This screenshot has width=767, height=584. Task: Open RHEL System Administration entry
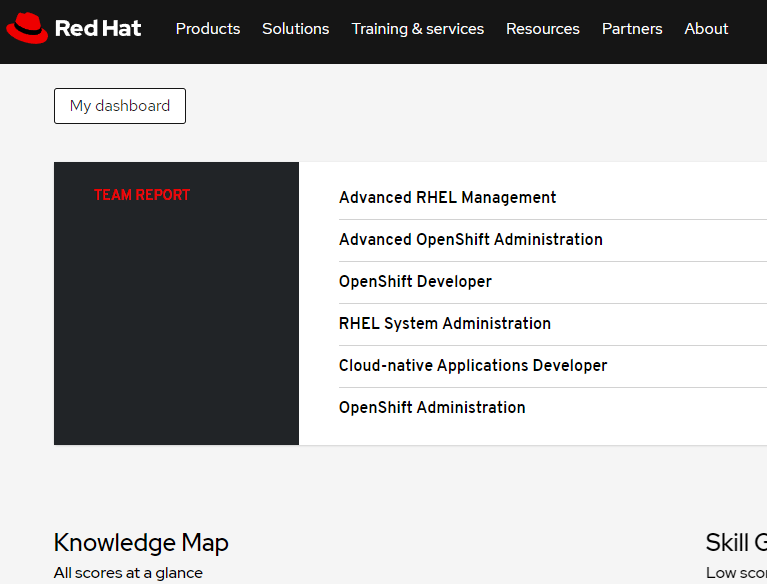444,324
